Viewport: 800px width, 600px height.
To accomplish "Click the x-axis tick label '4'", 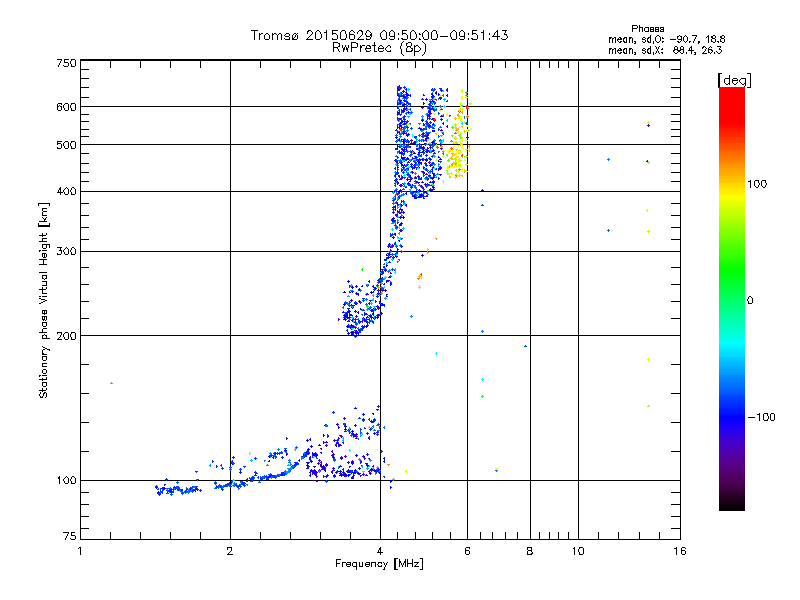I will 380,551.
